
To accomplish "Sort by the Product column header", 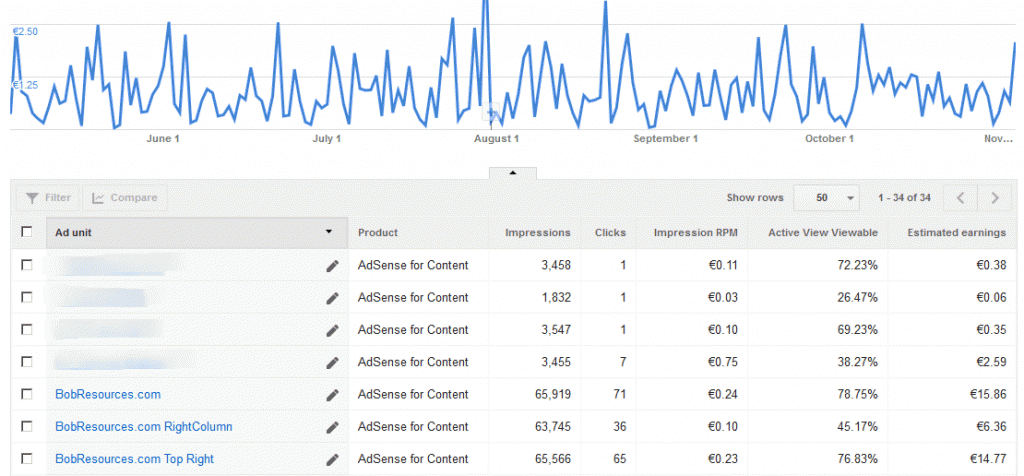I will tap(377, 232).
